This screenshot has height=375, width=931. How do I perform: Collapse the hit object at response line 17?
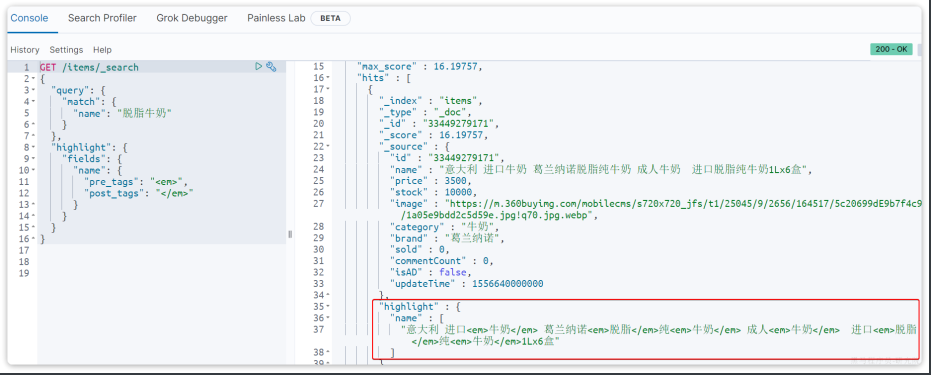[x=328, y=90]
